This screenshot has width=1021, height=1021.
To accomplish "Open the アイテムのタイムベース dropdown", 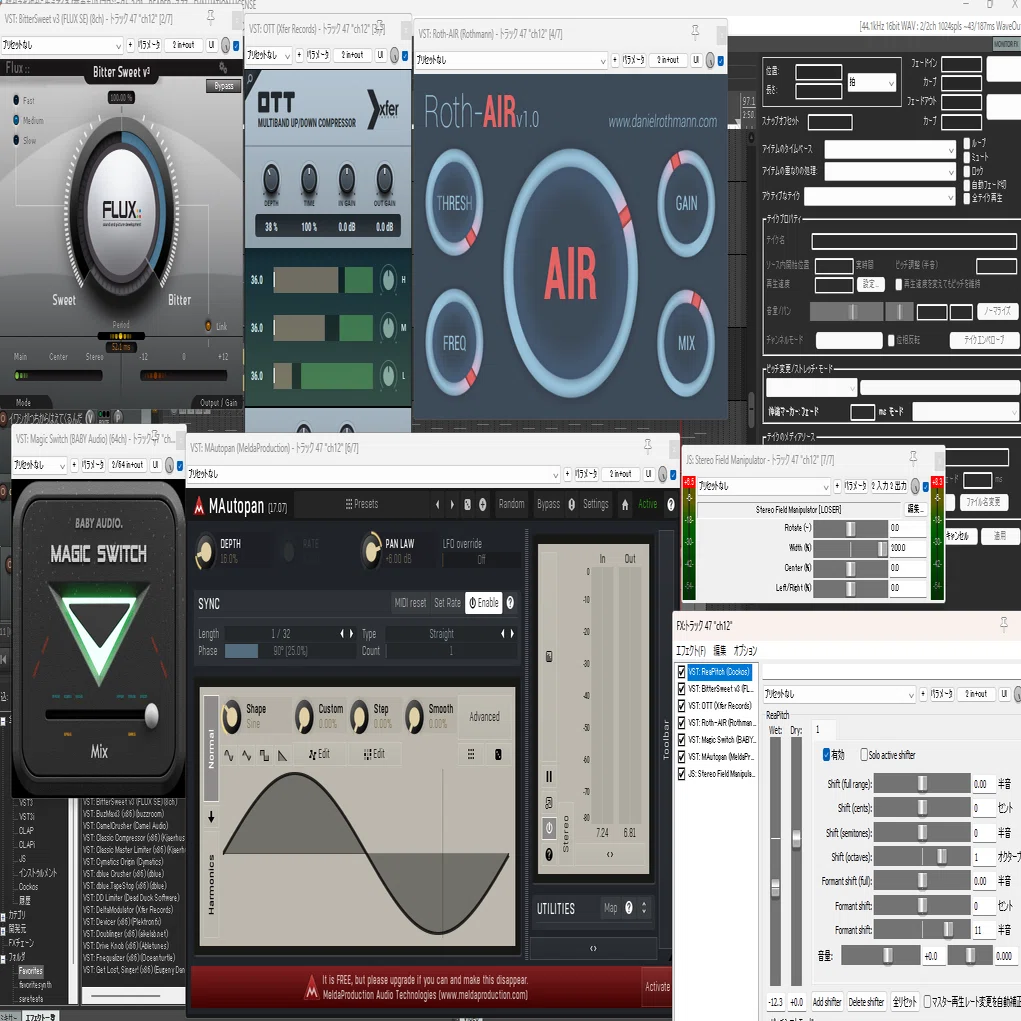I will click(x=889, y=150).
